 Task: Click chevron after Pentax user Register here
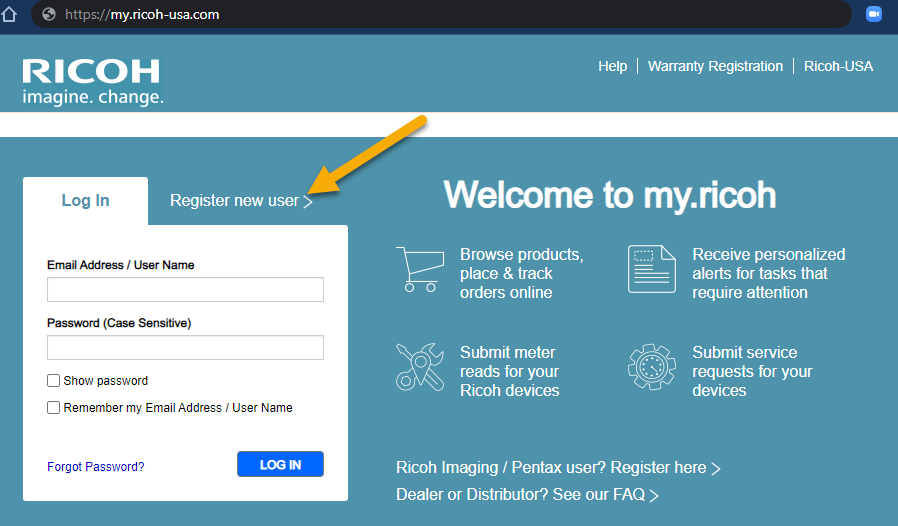[716, 469]
